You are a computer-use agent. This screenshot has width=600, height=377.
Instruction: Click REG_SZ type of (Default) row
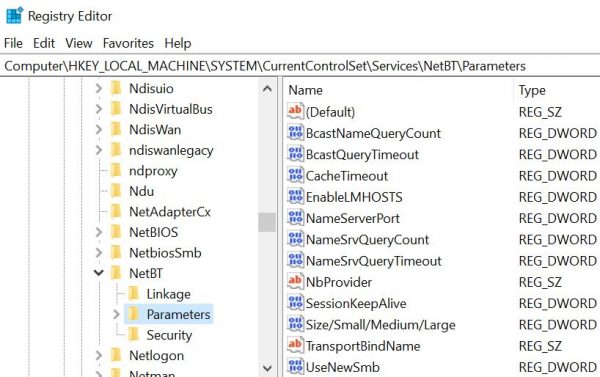pos(540,112)
